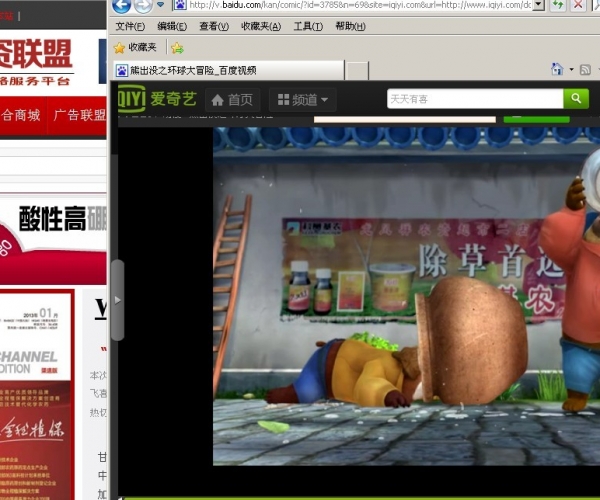Click the green search button

tap(576, 98)
